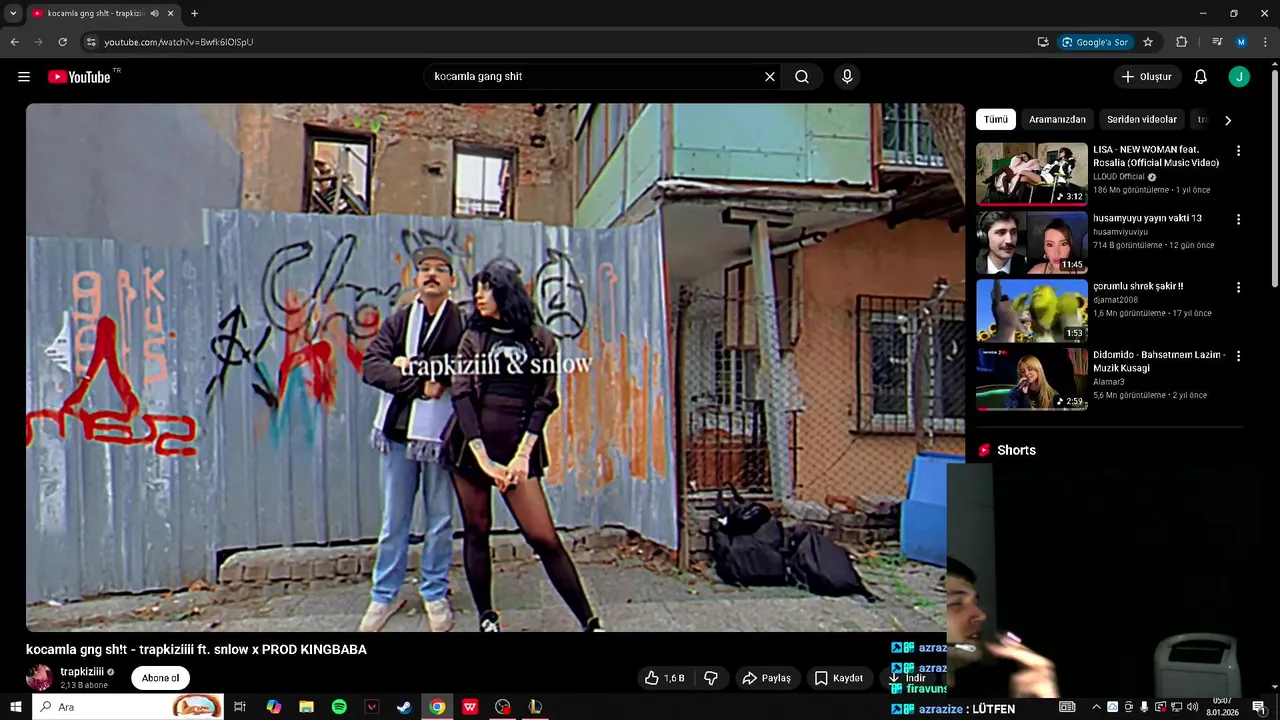Mute the tab via speaker icon
The image size is (1280, 720).
[x=154, y=13]
